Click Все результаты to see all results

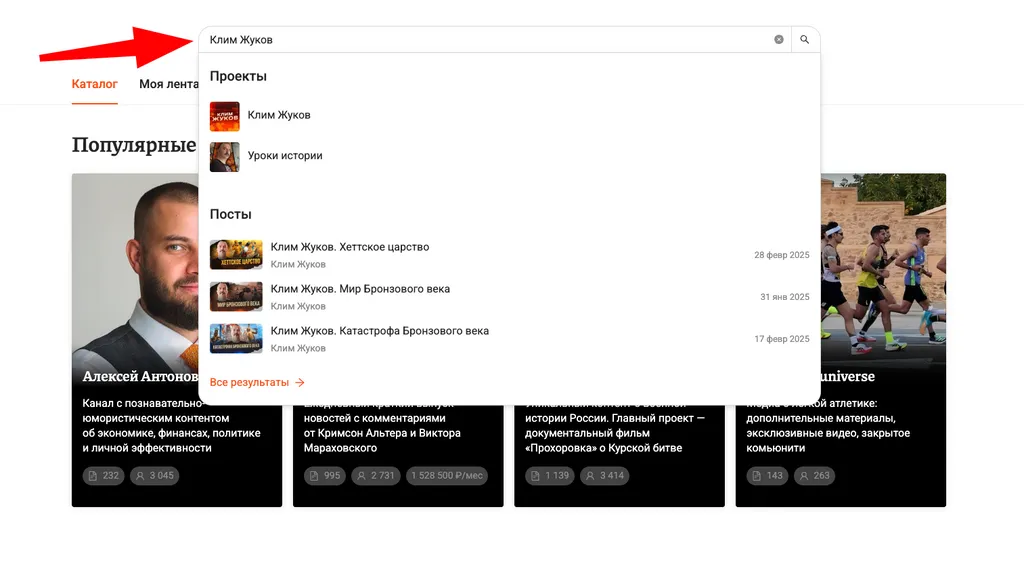click(249, 383)
